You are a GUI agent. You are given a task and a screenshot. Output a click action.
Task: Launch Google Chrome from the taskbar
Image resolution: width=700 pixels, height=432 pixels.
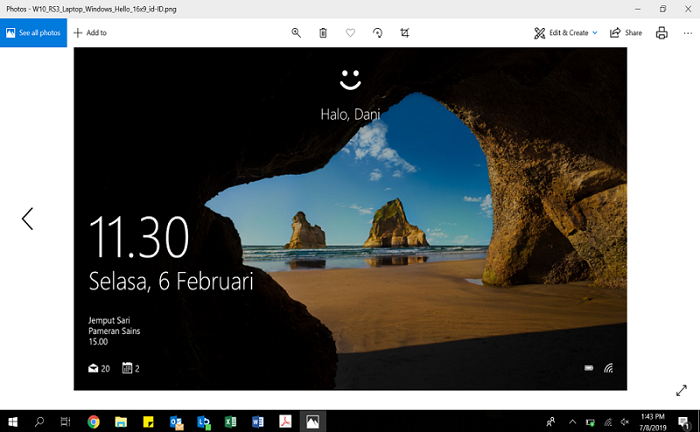click(94, 421)
